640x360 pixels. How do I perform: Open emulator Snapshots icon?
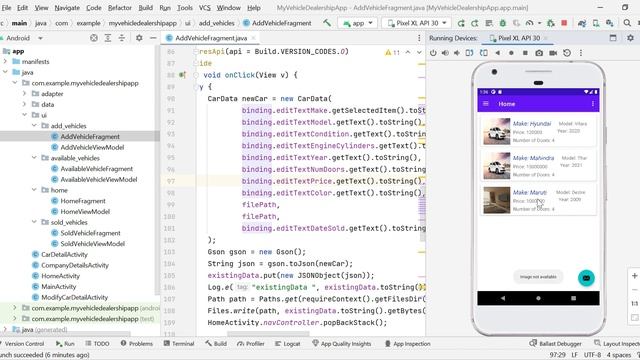tap(567, 53)
